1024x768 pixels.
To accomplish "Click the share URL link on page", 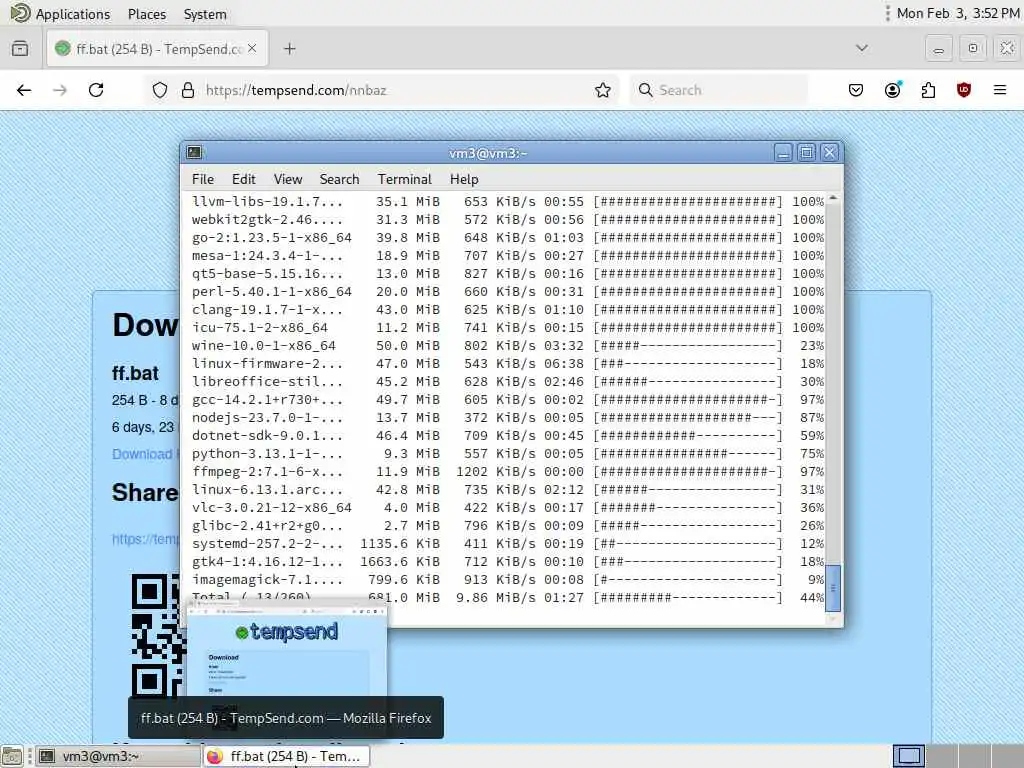I will (x=145, y=539).
